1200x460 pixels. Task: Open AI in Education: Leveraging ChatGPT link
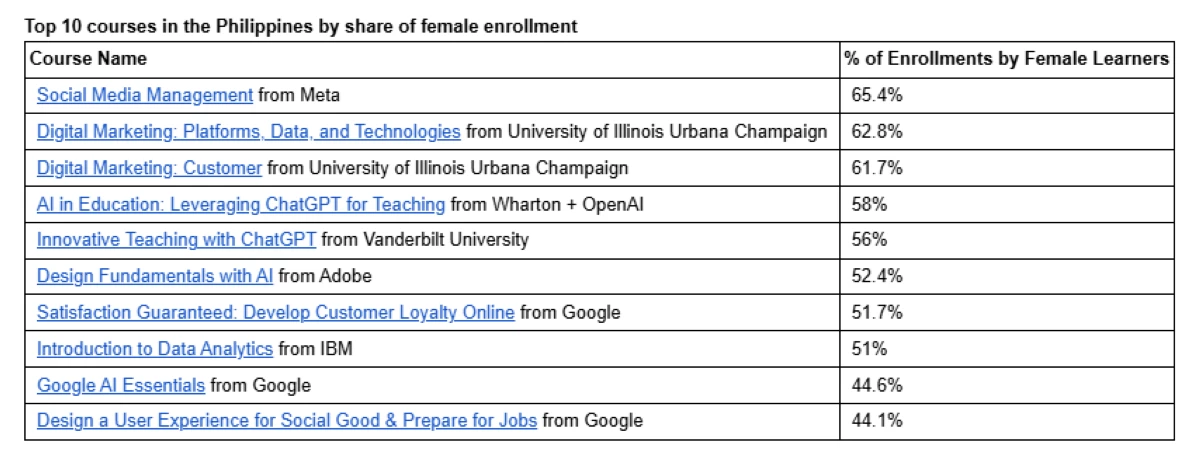[x=240, y=204]
